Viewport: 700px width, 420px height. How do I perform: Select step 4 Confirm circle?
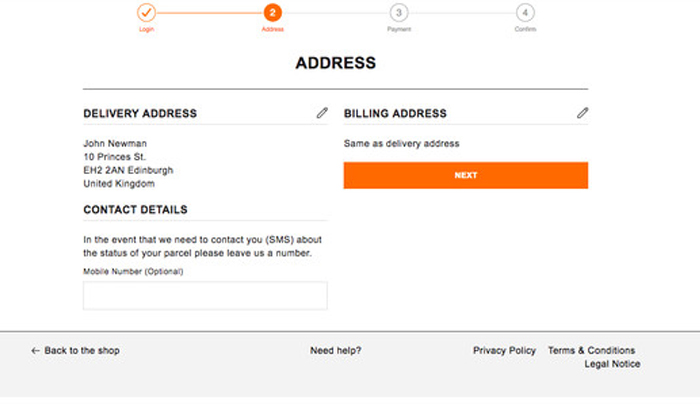pyautogui.click(x=525, y=12)
